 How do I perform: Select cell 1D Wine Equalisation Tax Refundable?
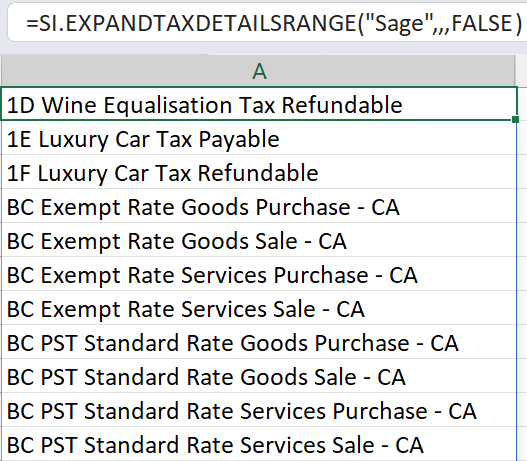258,104
